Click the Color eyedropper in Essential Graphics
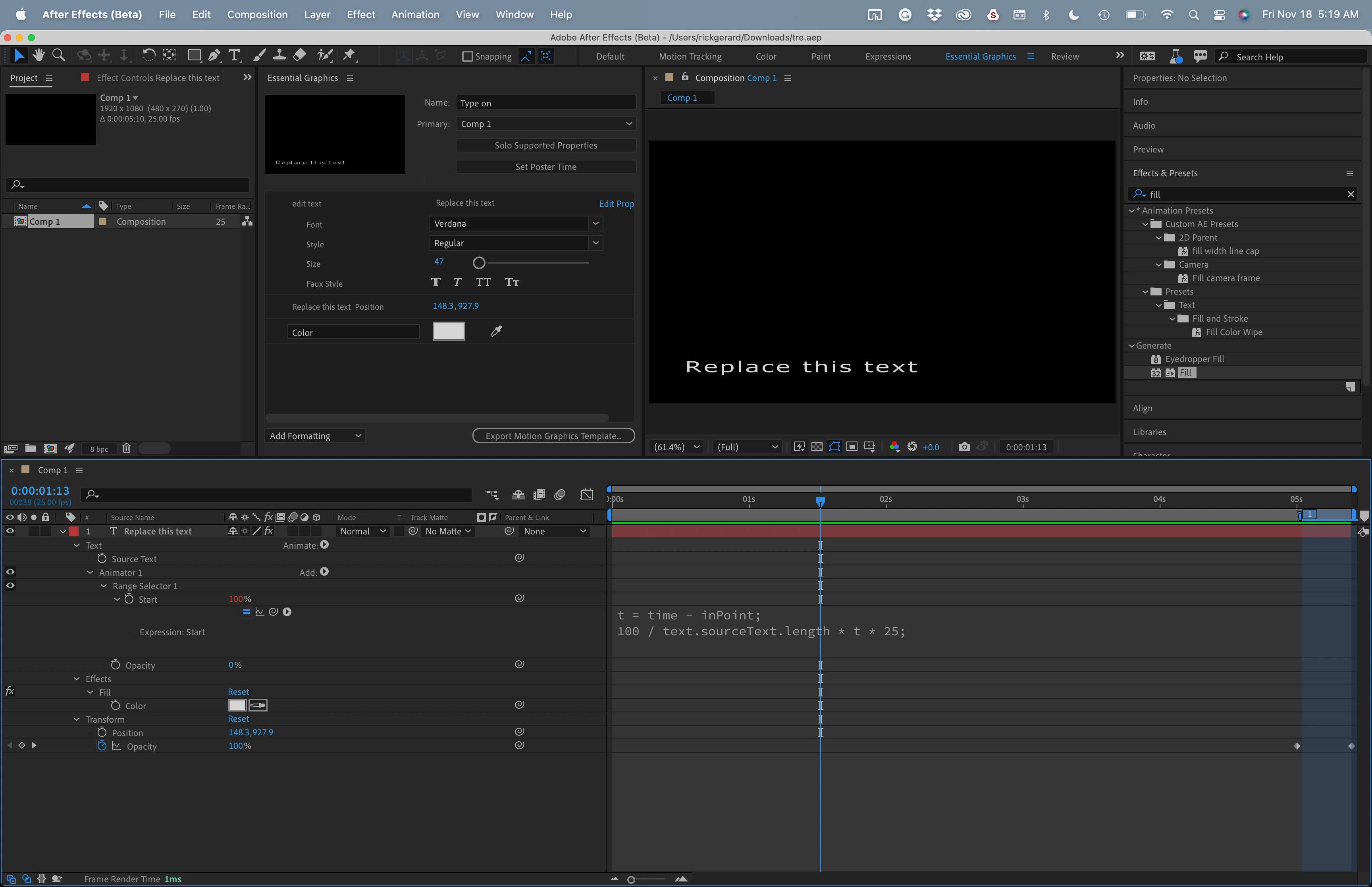 click(x=496, y=331)
